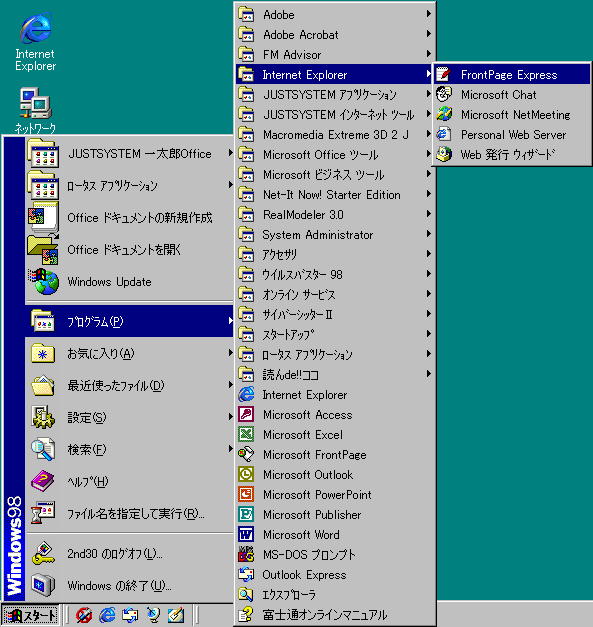Open Microsoft Chat icon

444,94
